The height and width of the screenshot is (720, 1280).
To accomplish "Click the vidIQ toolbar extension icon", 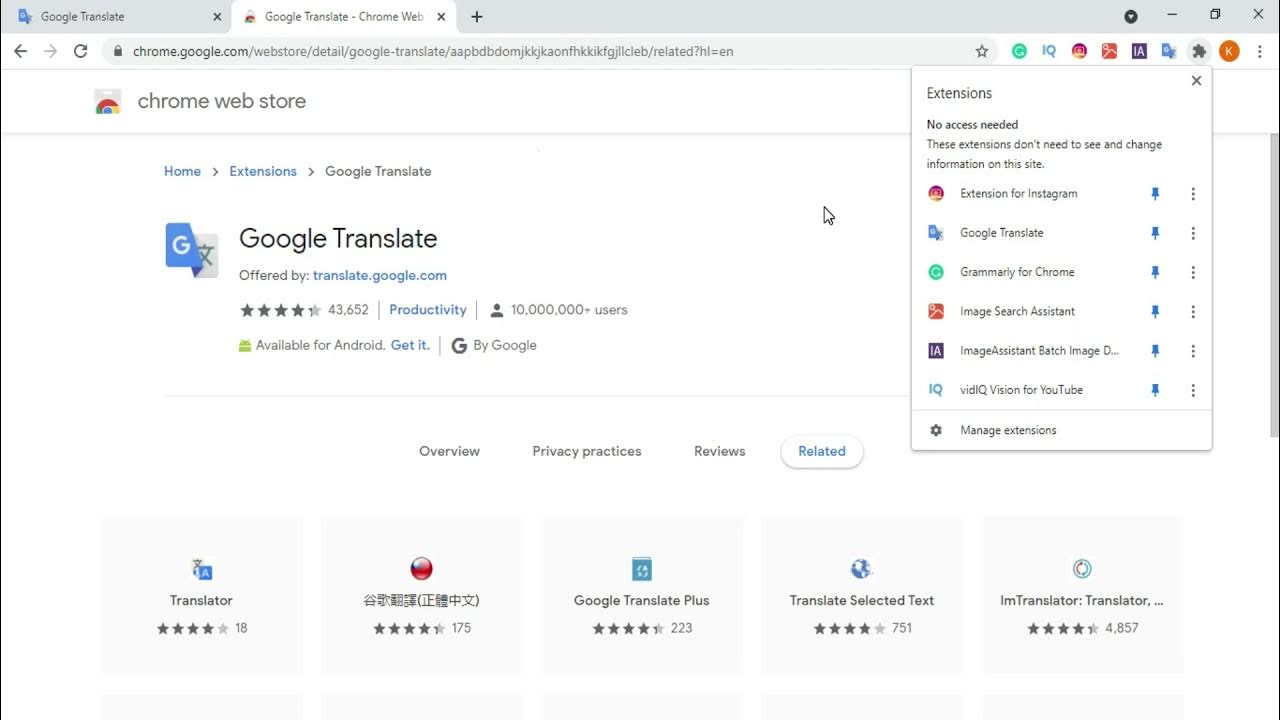I will pyautogui.click(x=1049, y=51).
